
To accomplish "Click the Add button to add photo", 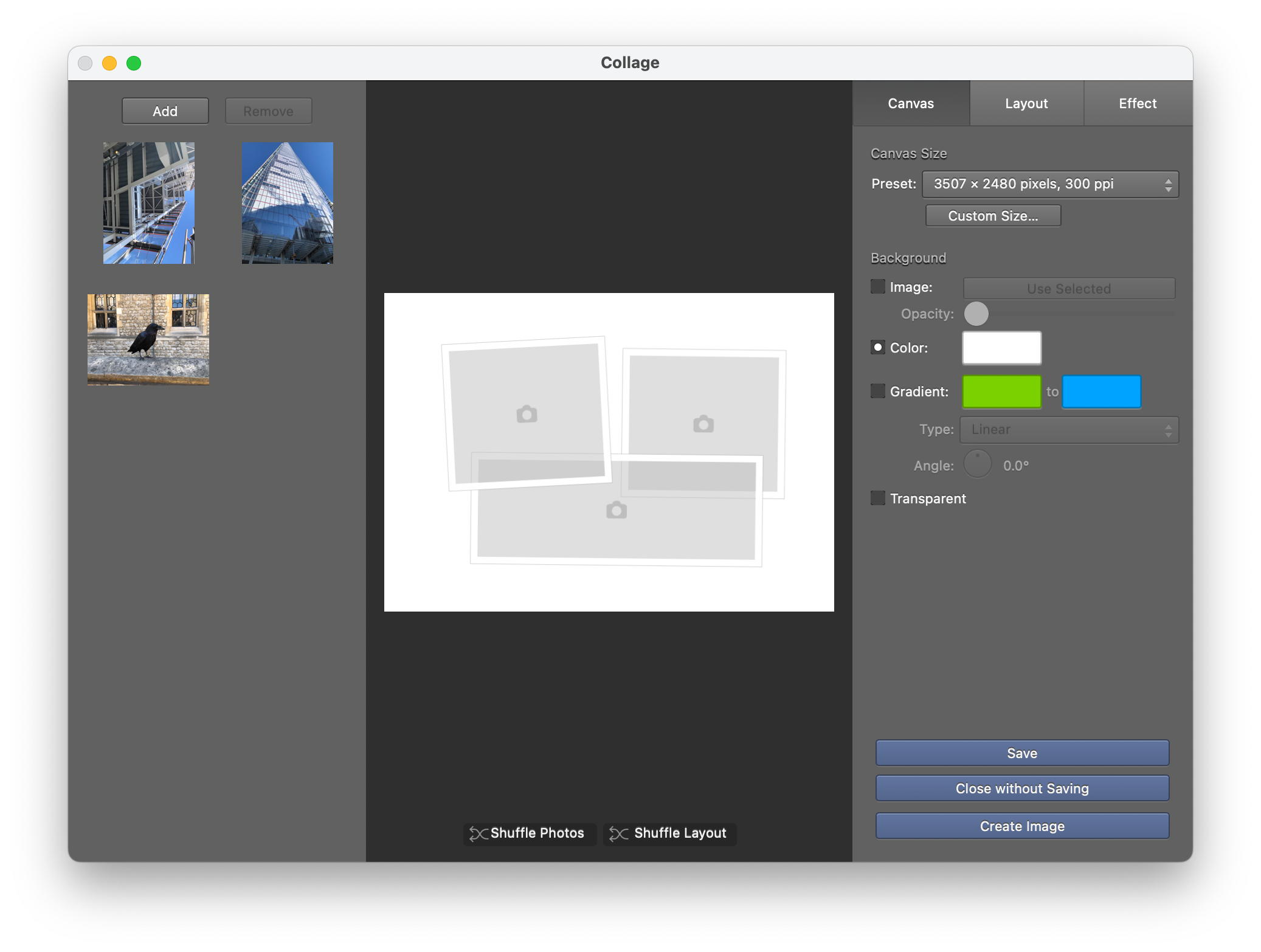I will coord(165,110).
